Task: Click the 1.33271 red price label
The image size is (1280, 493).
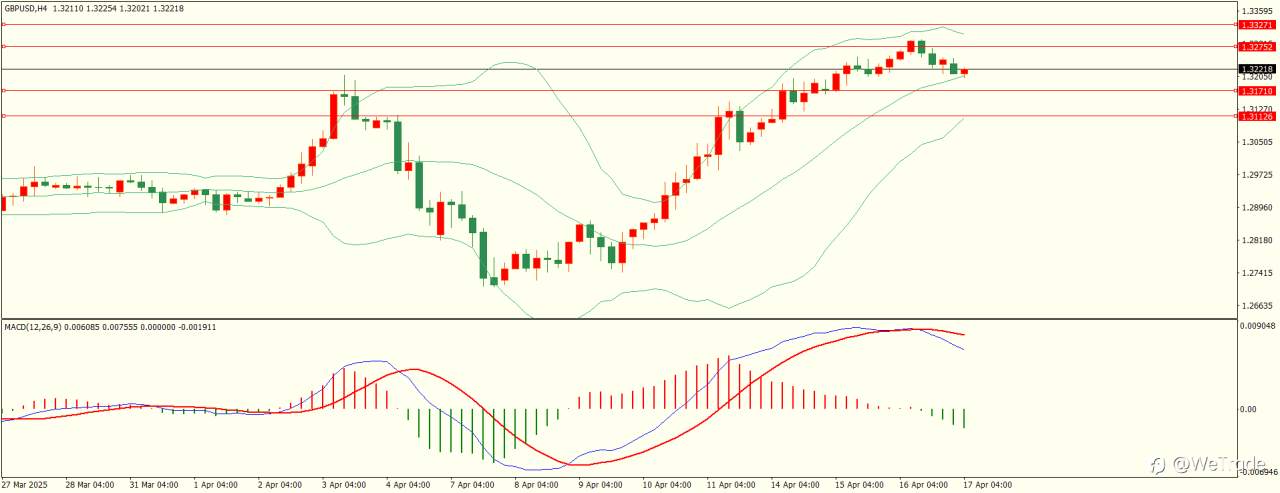Action: [1255, 24]
